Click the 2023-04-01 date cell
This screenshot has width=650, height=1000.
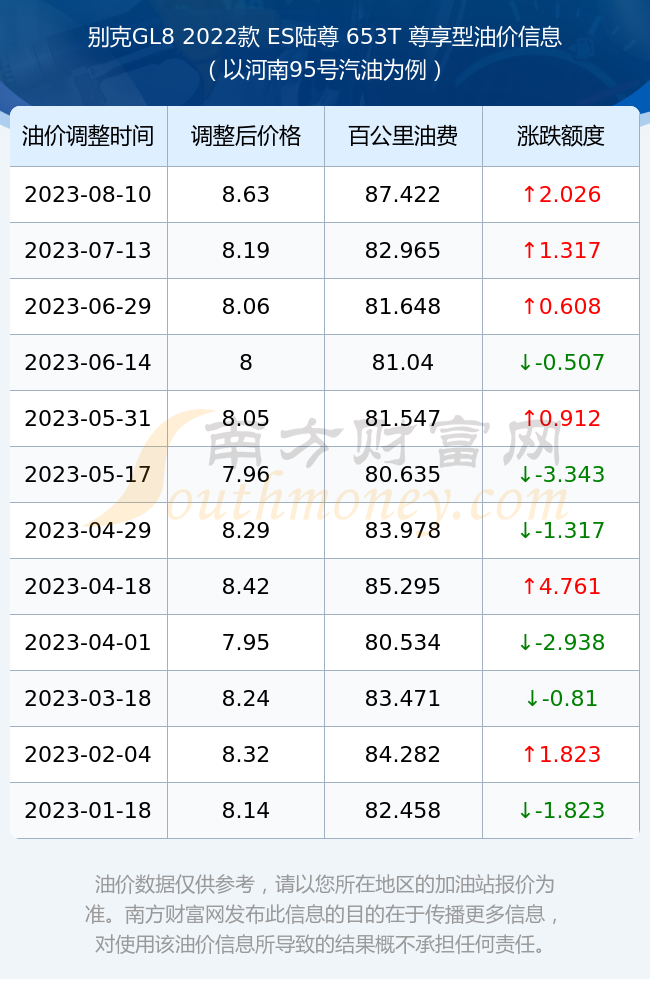(x=88, y=642)
